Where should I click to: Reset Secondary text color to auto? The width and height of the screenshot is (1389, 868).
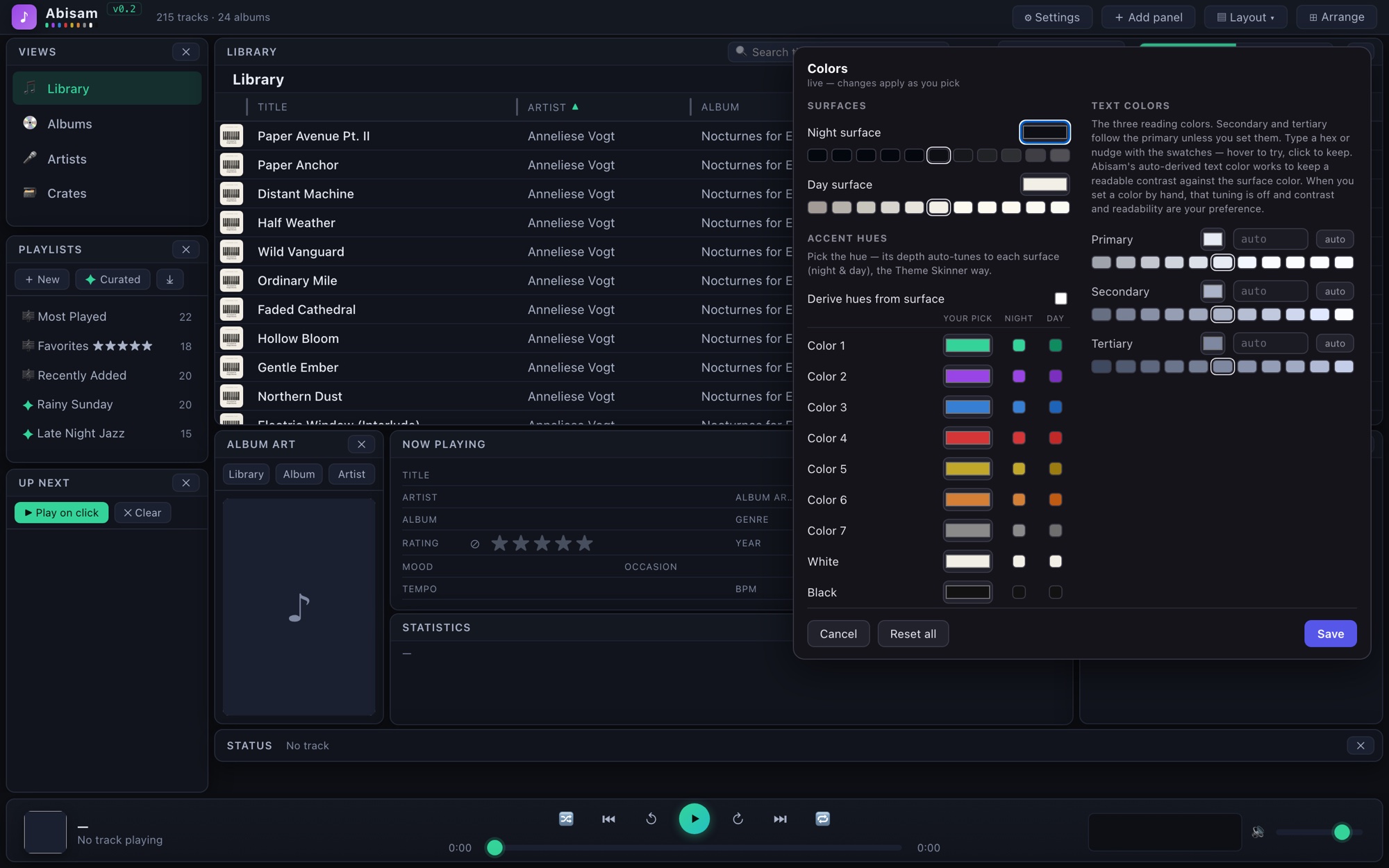point(1334,291)
